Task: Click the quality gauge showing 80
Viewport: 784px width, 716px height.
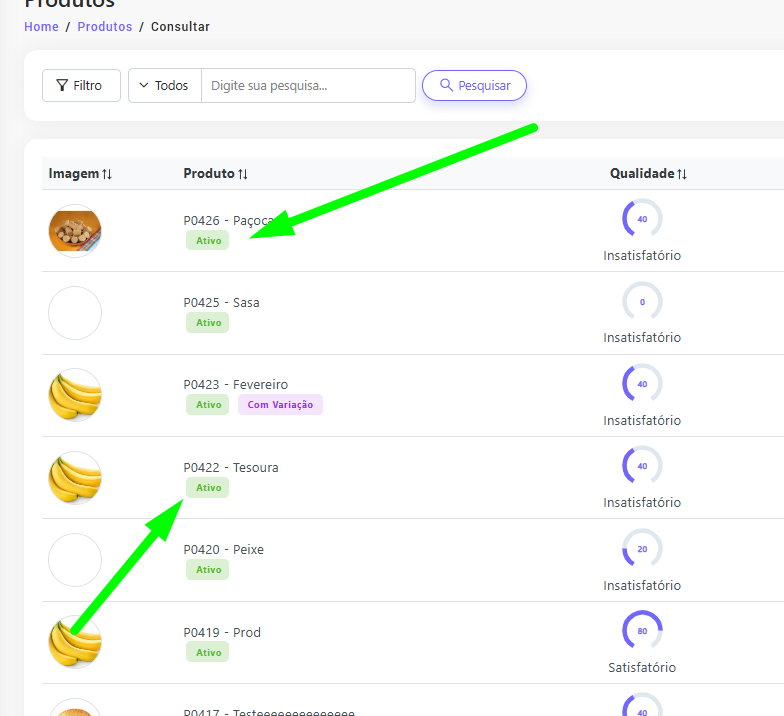Action: click(x=642, y=630)
